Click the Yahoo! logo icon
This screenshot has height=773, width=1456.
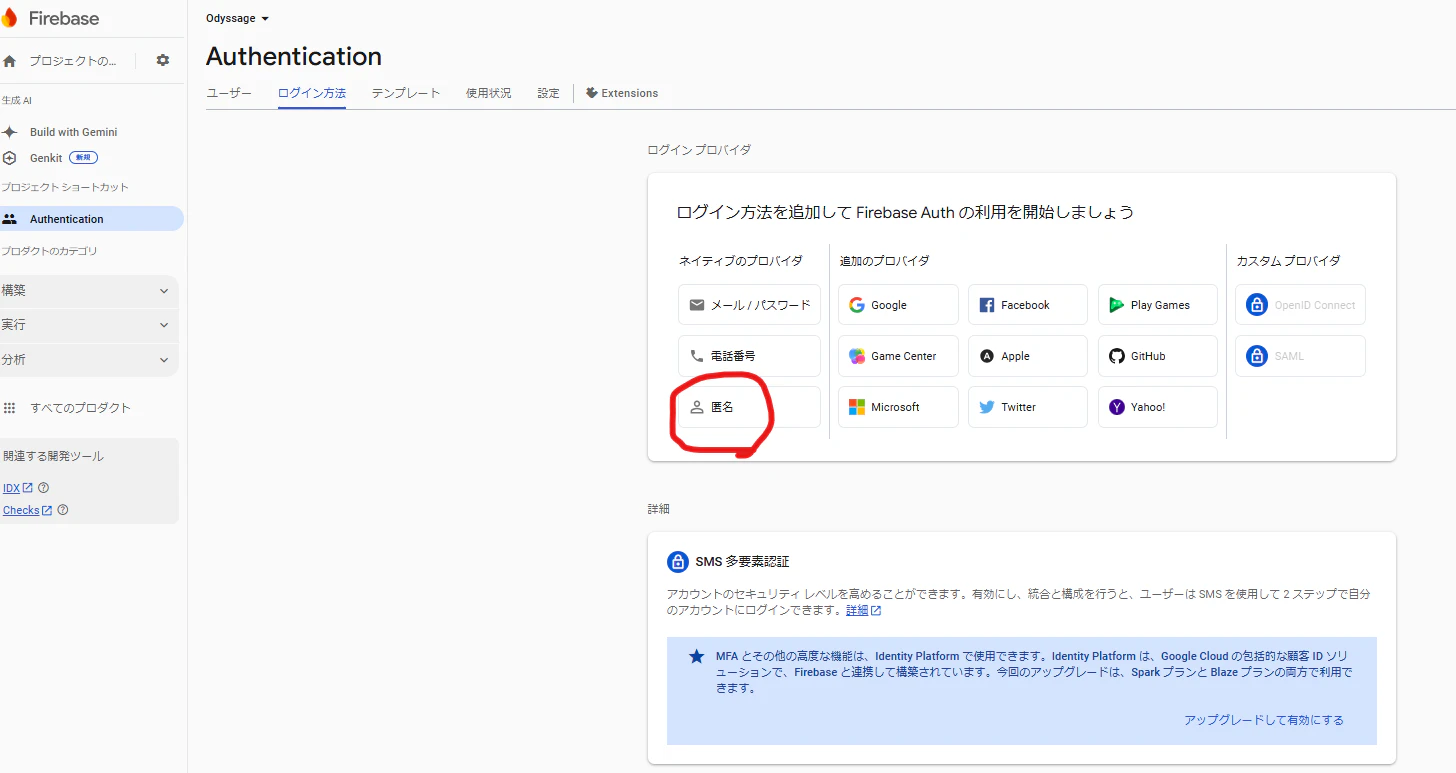click(1117, 407)
